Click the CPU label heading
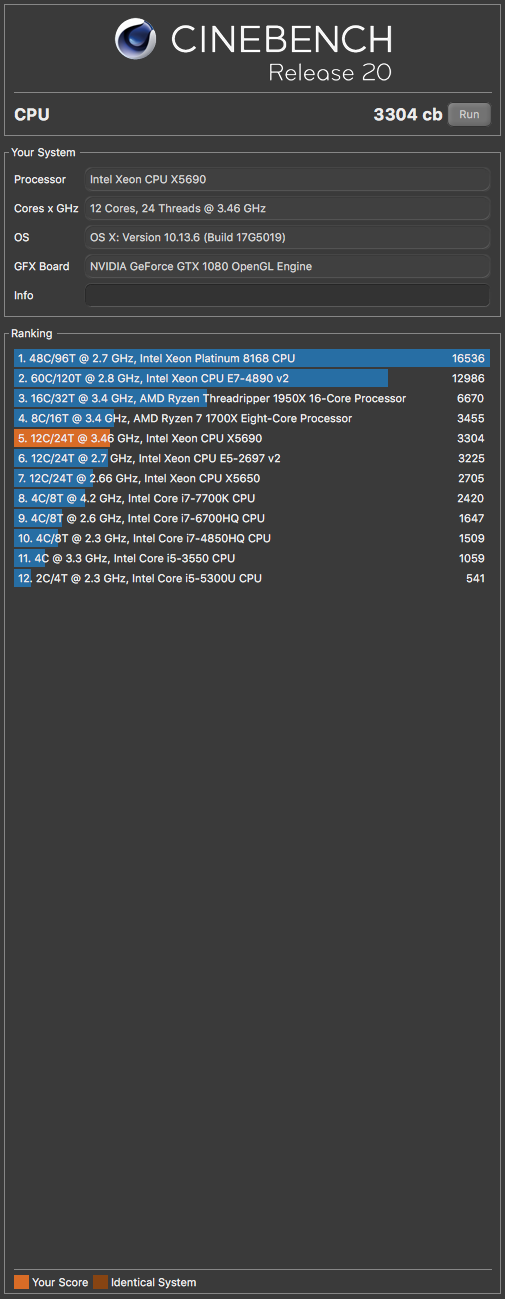Screen dimensions: 505x1299 point(32,115)
